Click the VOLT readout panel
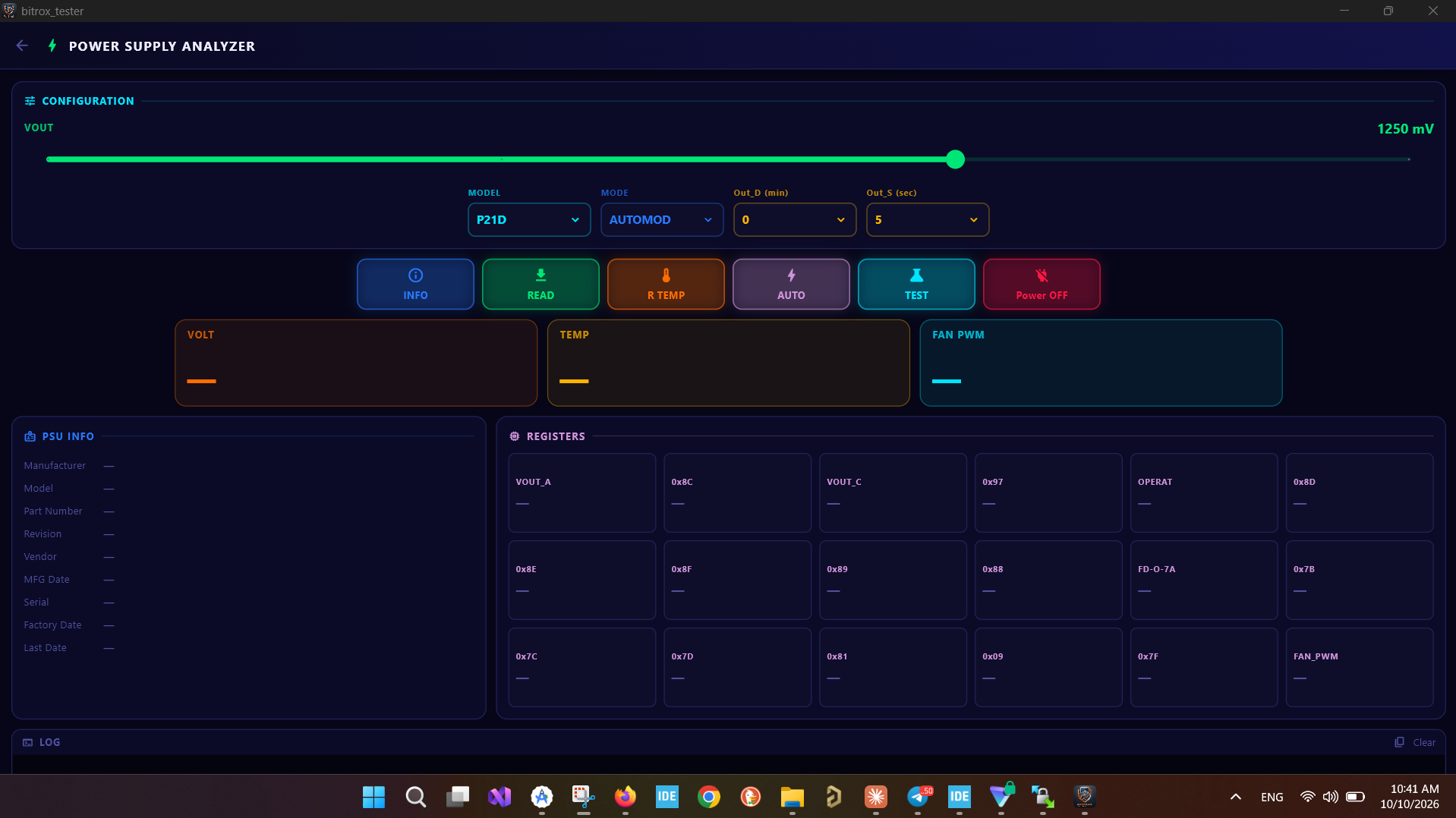Image resolution: width=1456 pixels, height=818 pixels. [x=356, y=363]
